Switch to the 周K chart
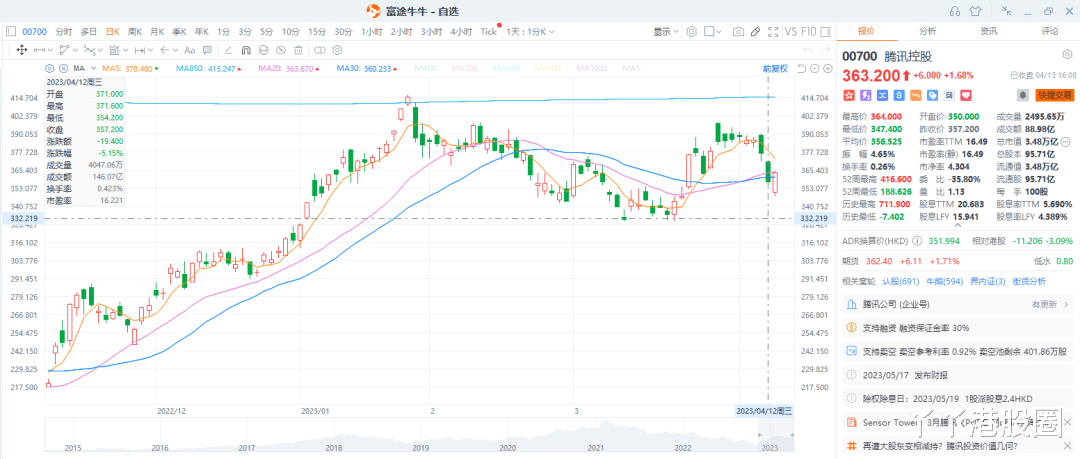The image size is (1080, 459). (134, 32)
